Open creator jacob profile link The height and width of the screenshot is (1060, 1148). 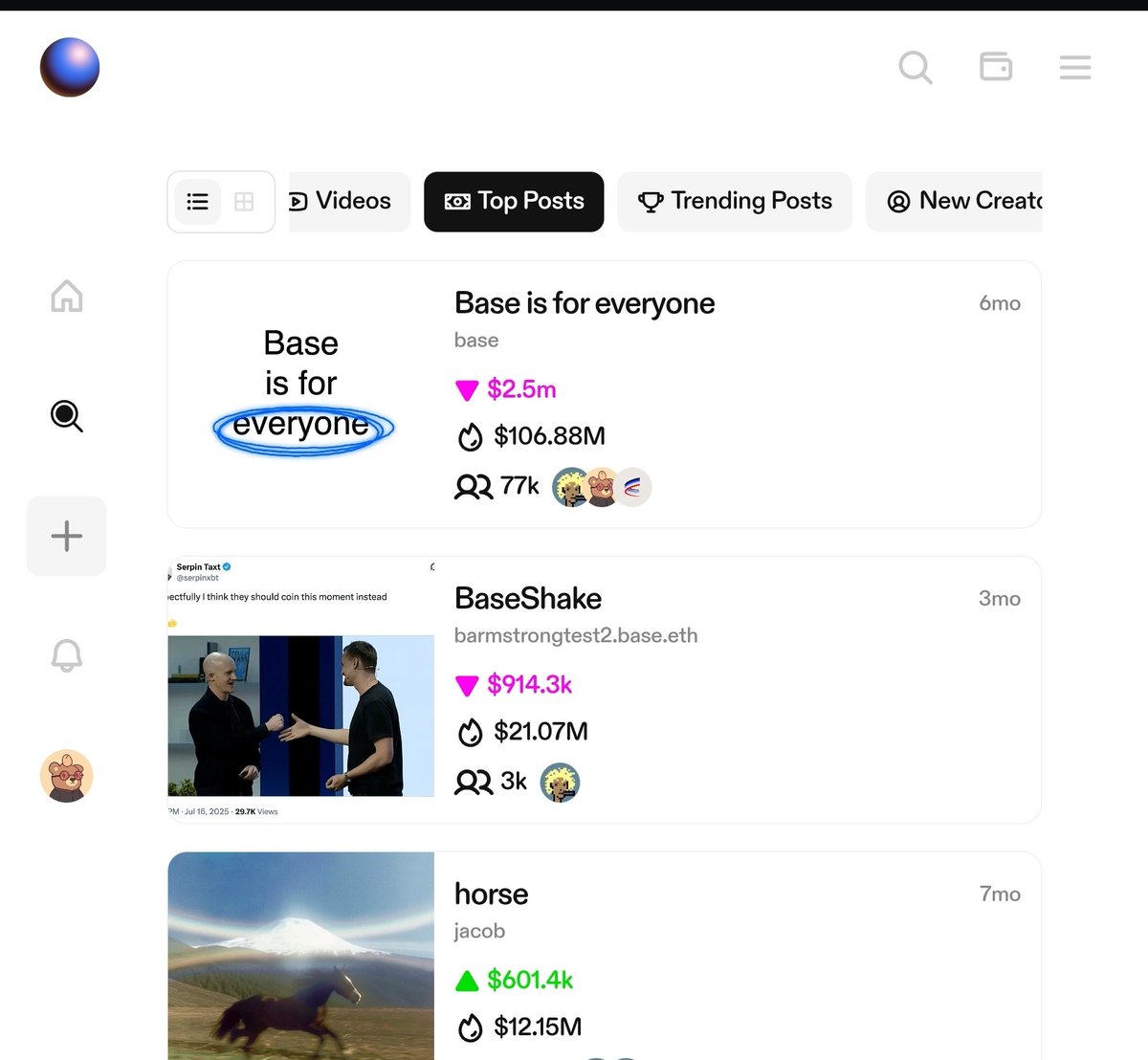479,931
